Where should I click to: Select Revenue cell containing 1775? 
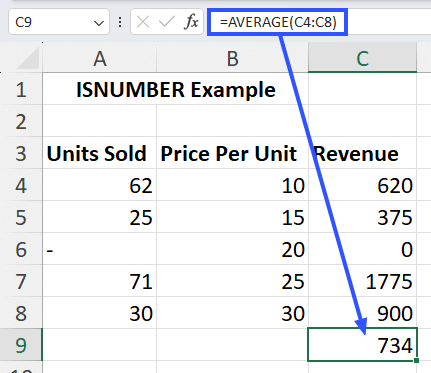coord(362,281)
